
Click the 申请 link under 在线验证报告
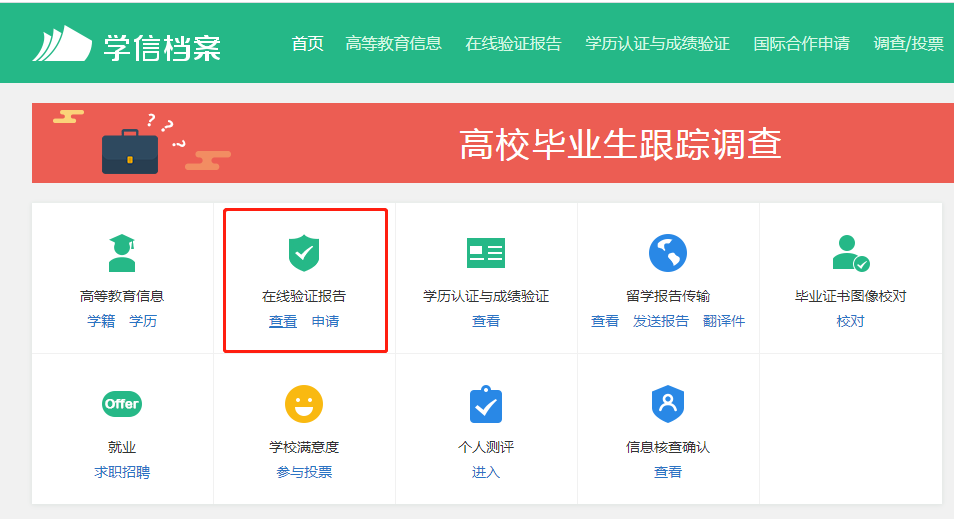pos(325,321)
